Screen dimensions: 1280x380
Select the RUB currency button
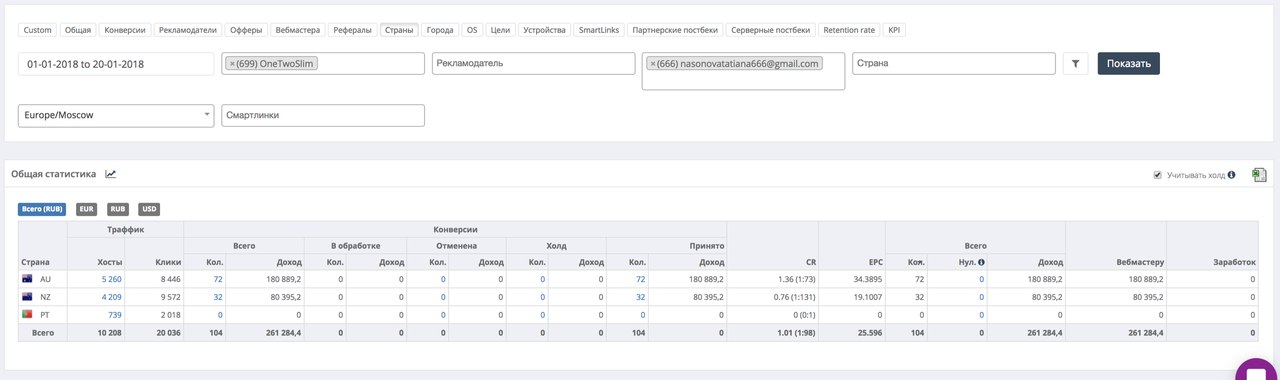point(117,209)
